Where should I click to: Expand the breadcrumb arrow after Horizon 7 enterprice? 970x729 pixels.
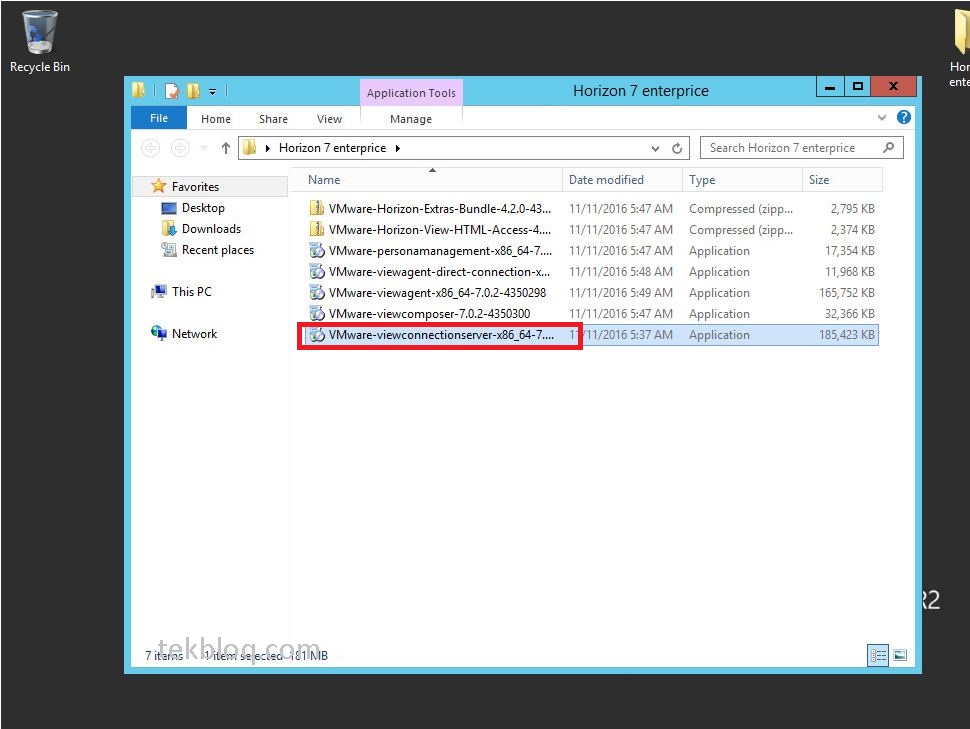tap(398, 148)
